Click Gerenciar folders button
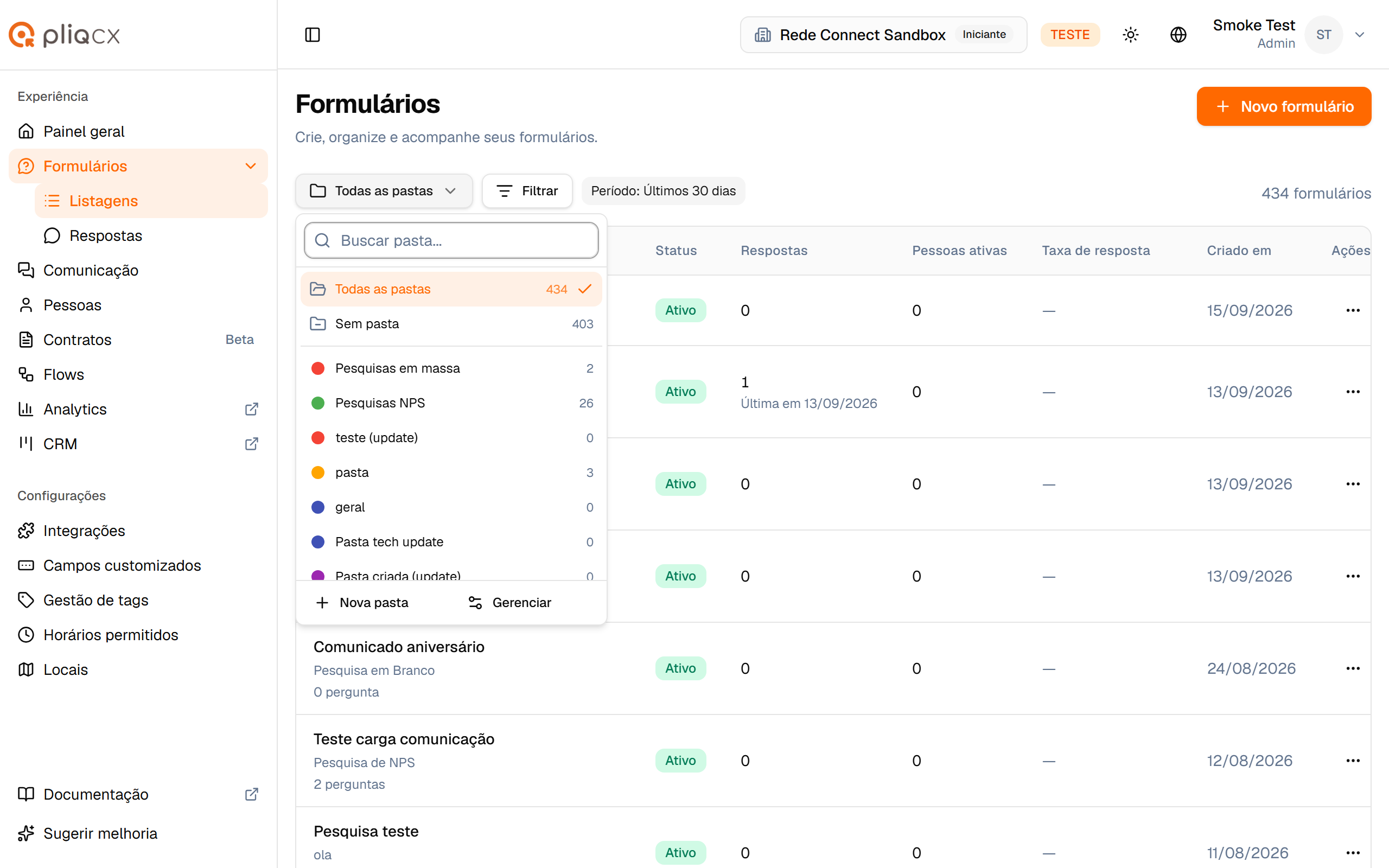This screenshot has width=1389, height=868. click(x=509, y=602)
